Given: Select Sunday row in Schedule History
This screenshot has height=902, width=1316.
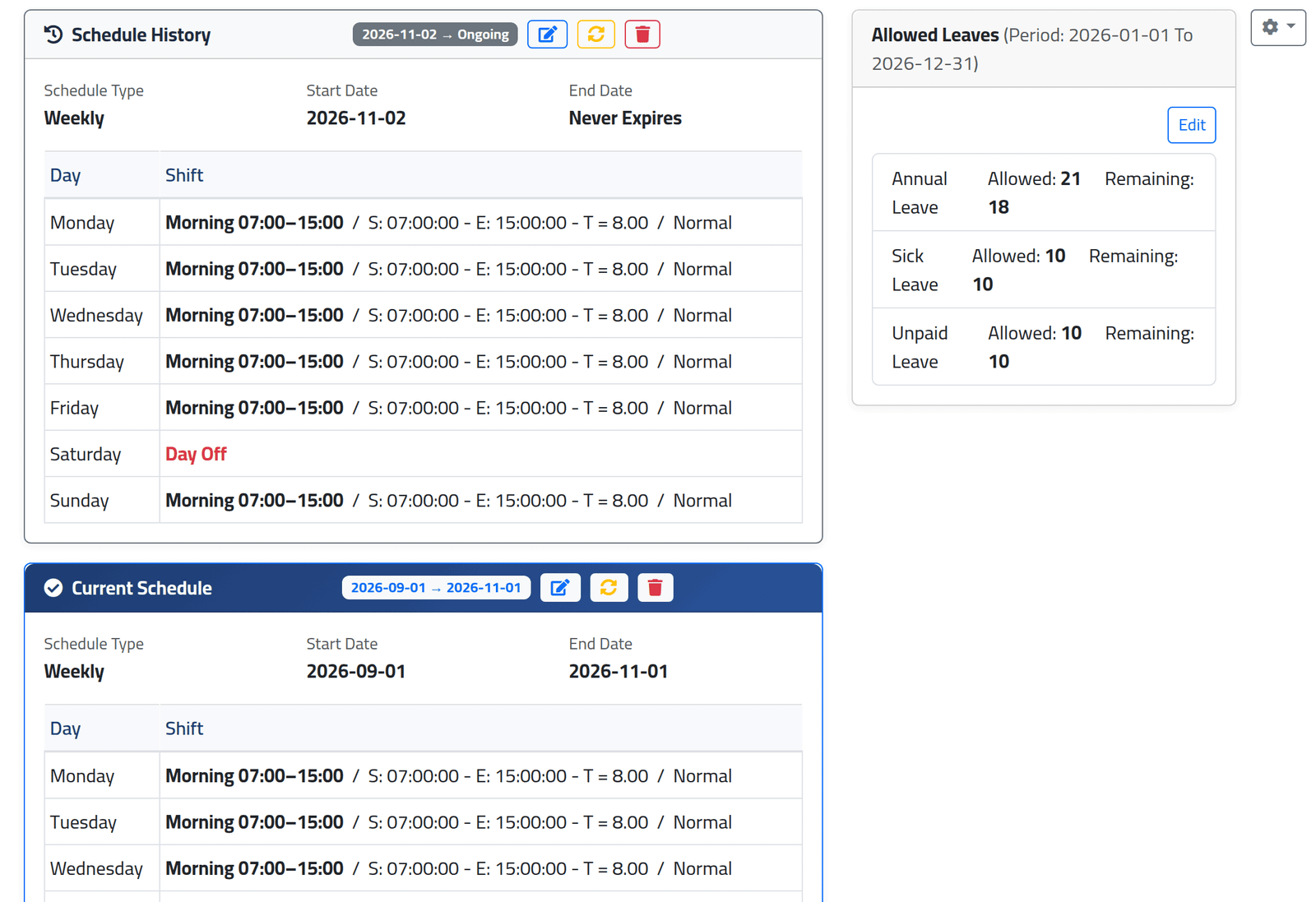Looking at the screenshot, I should (423, 500).
